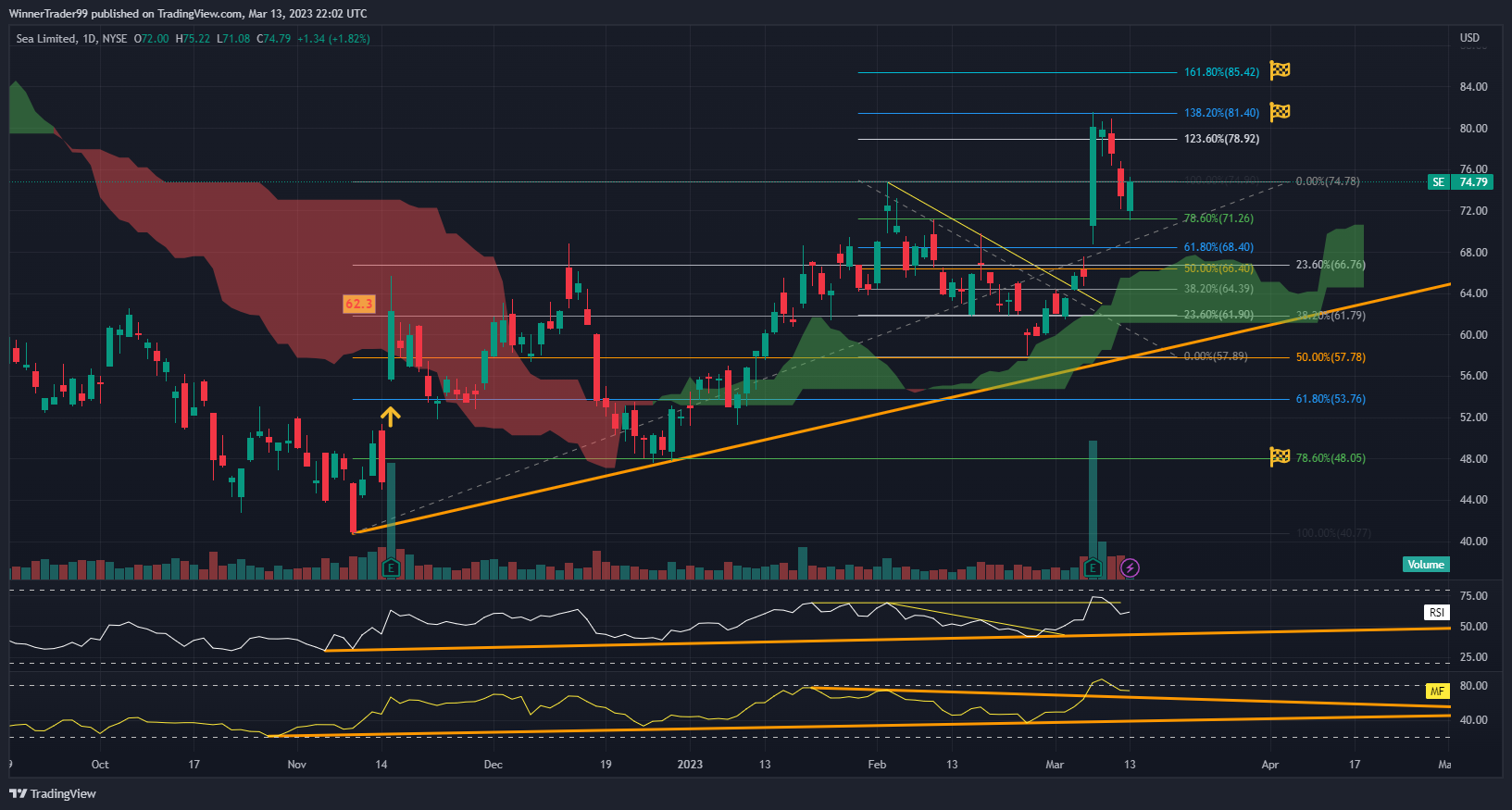Image resolution: width=1512 pixels, height=810 pixels.
Task: Select the 50.00%(66.40) Fibonacci label
Action: (x=1218, y=268)
